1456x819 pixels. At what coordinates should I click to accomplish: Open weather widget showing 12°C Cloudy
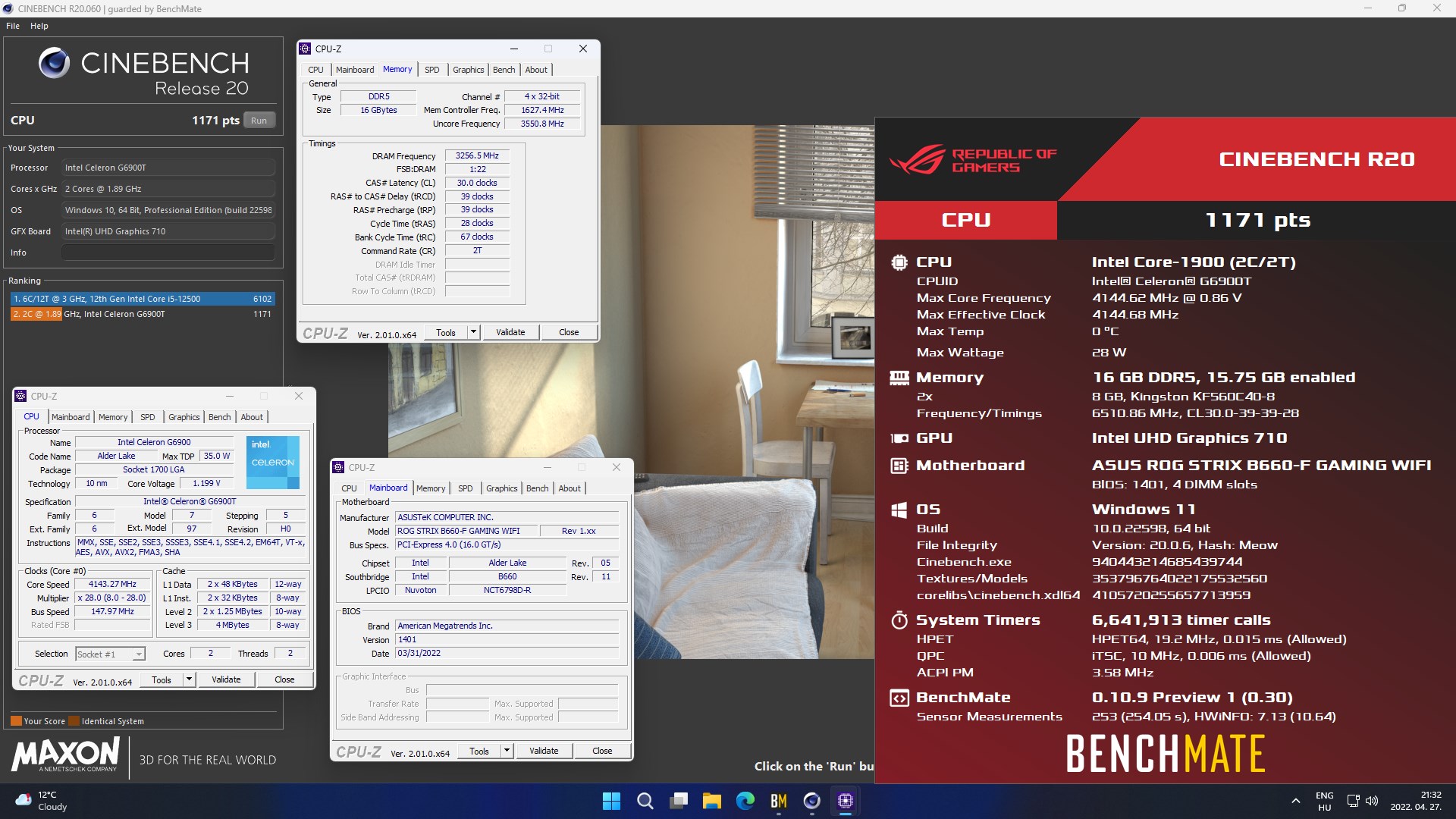pos(42,801)
